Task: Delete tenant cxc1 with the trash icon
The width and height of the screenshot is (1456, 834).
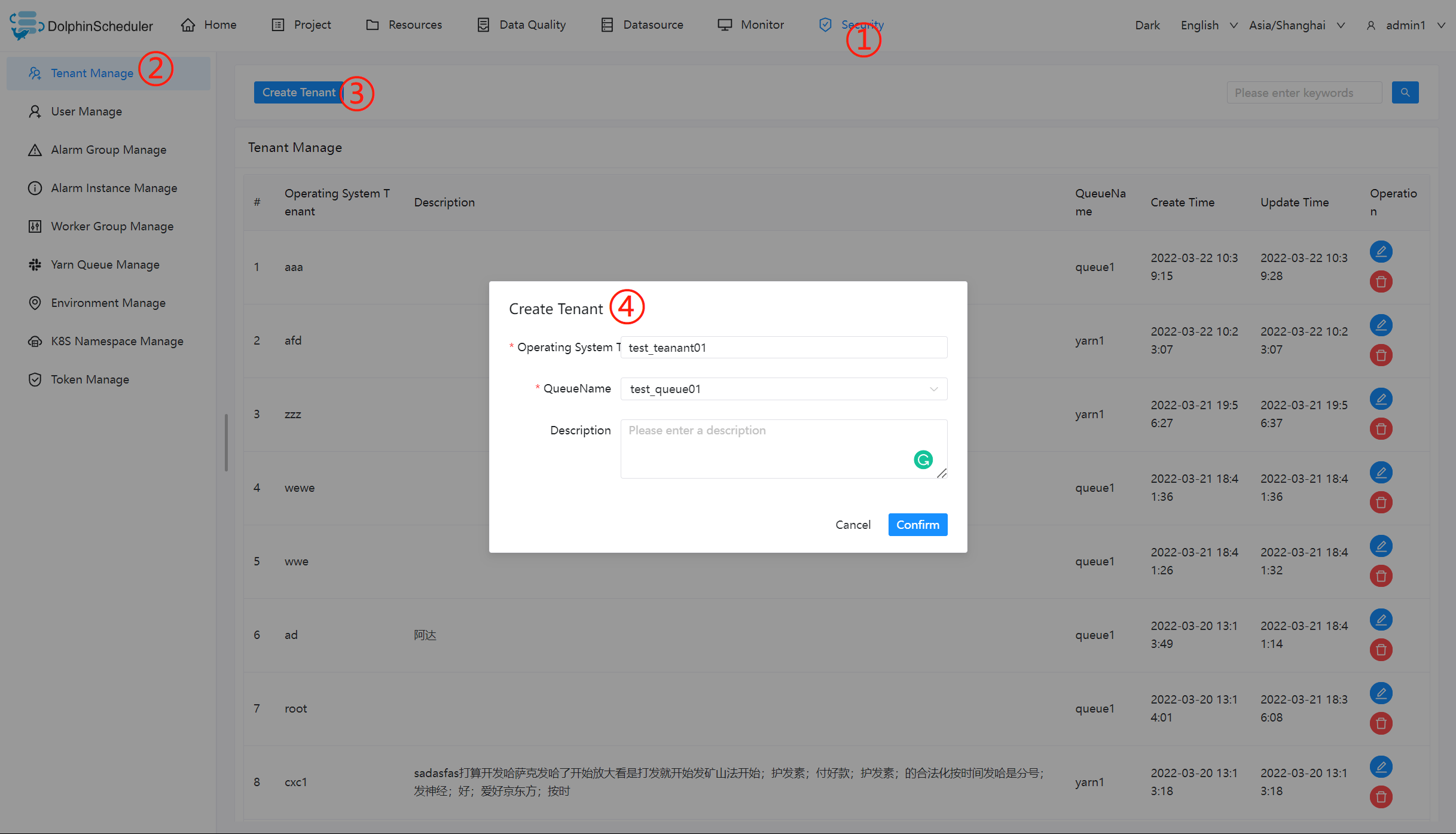Action: (1381, 797)
